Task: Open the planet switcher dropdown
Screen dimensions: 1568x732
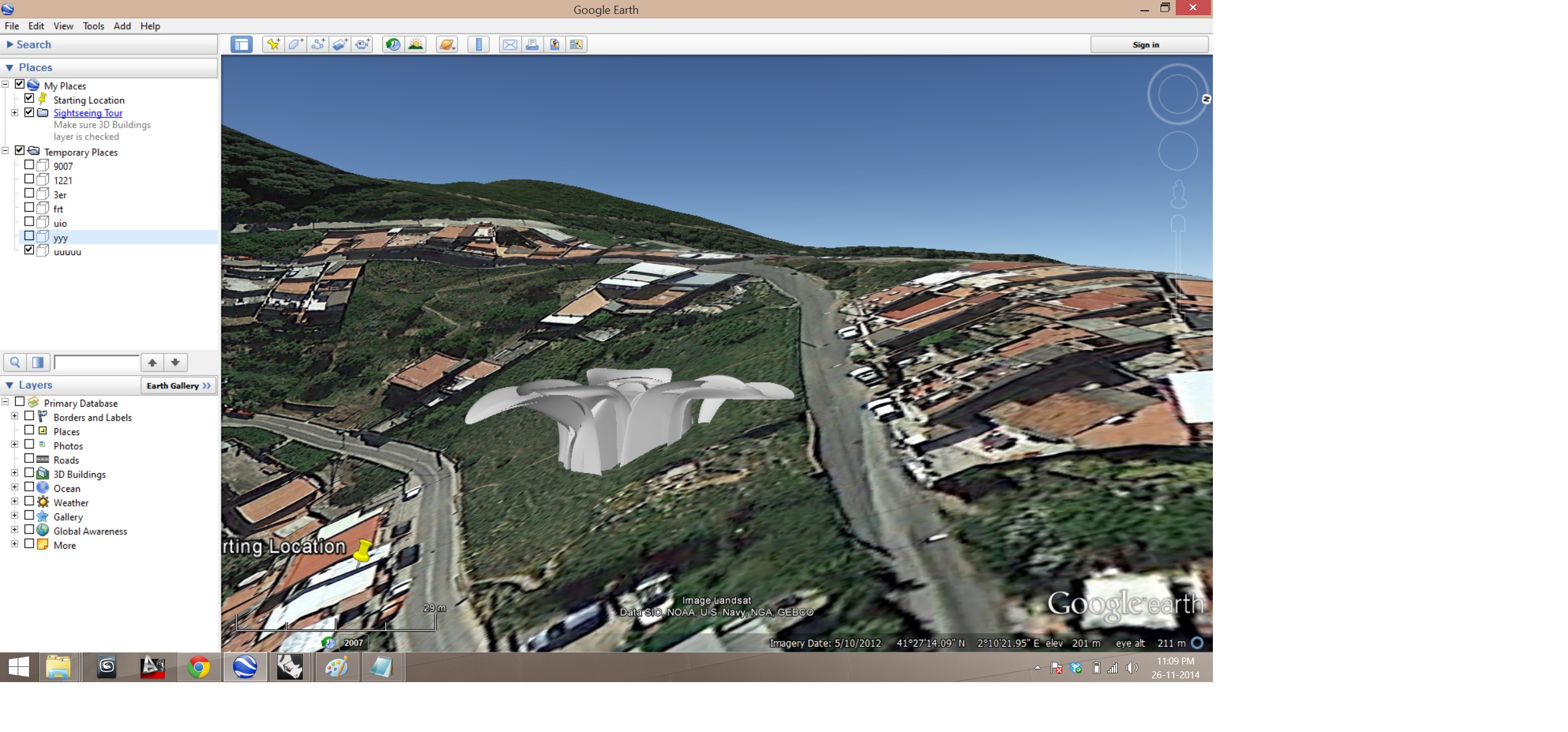Action: pyautogui.click(x=447, y=44)
